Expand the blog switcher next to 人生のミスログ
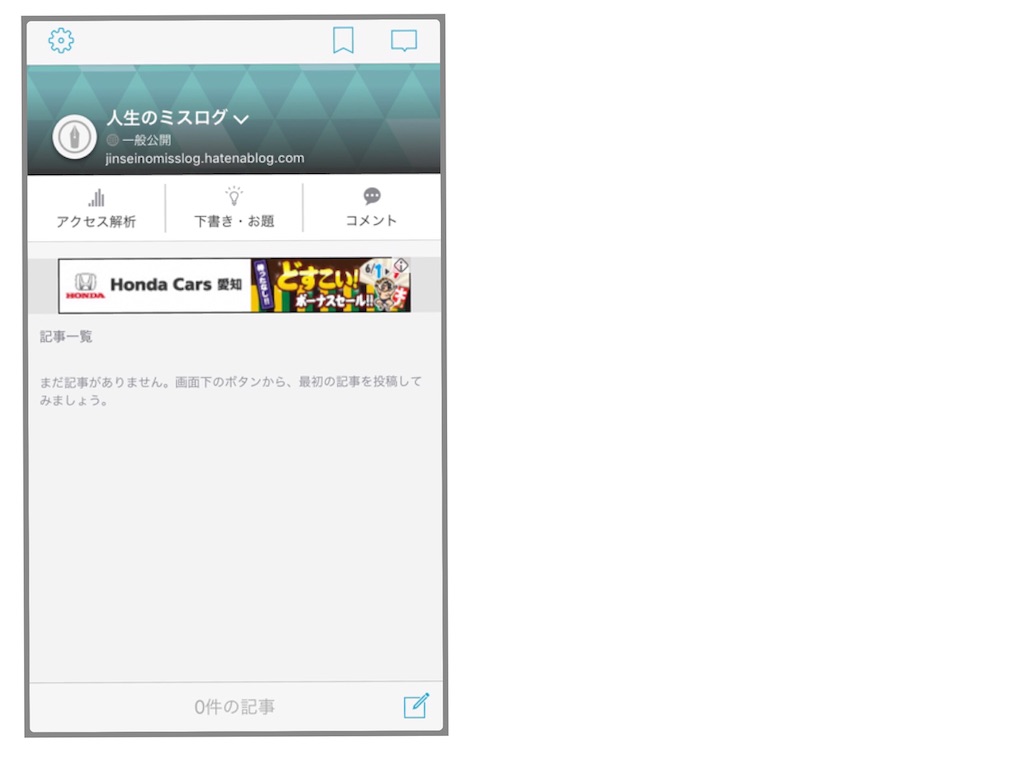Screen dimensions: 1024x768 point(241,118)
